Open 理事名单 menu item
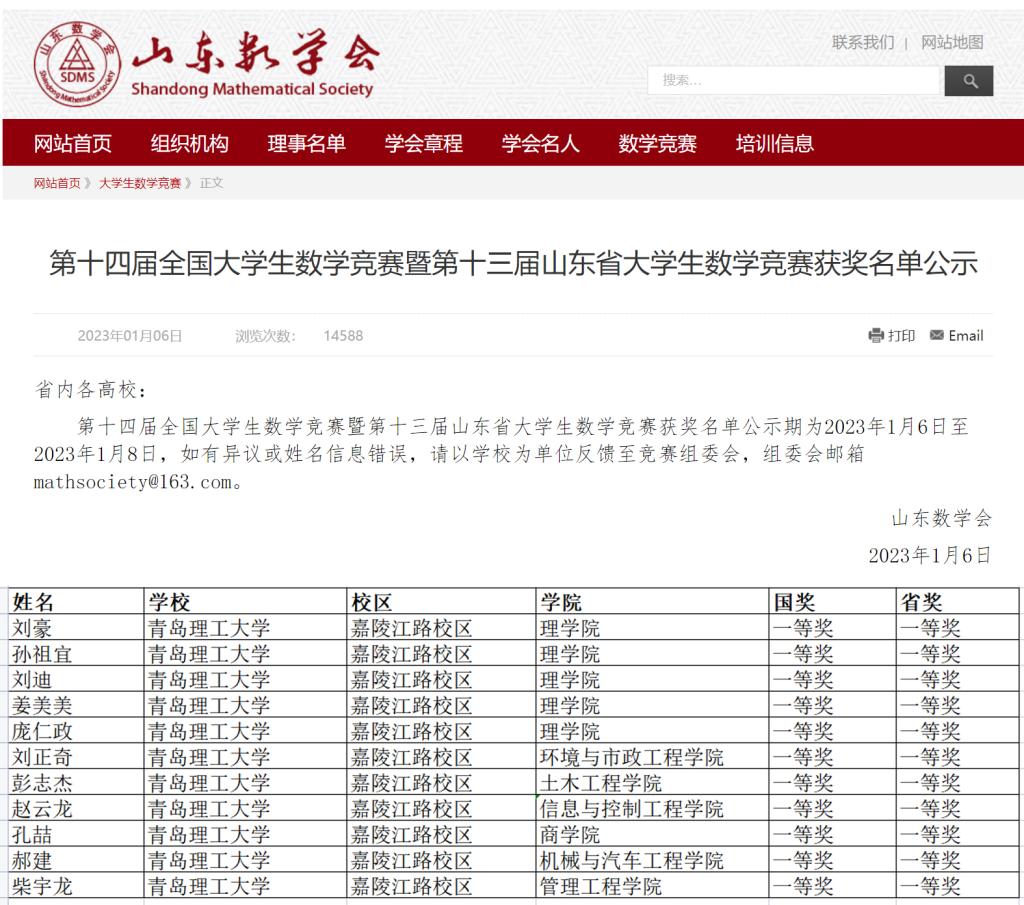Viewport: 1024px width, 905px height. pos(306,143)
